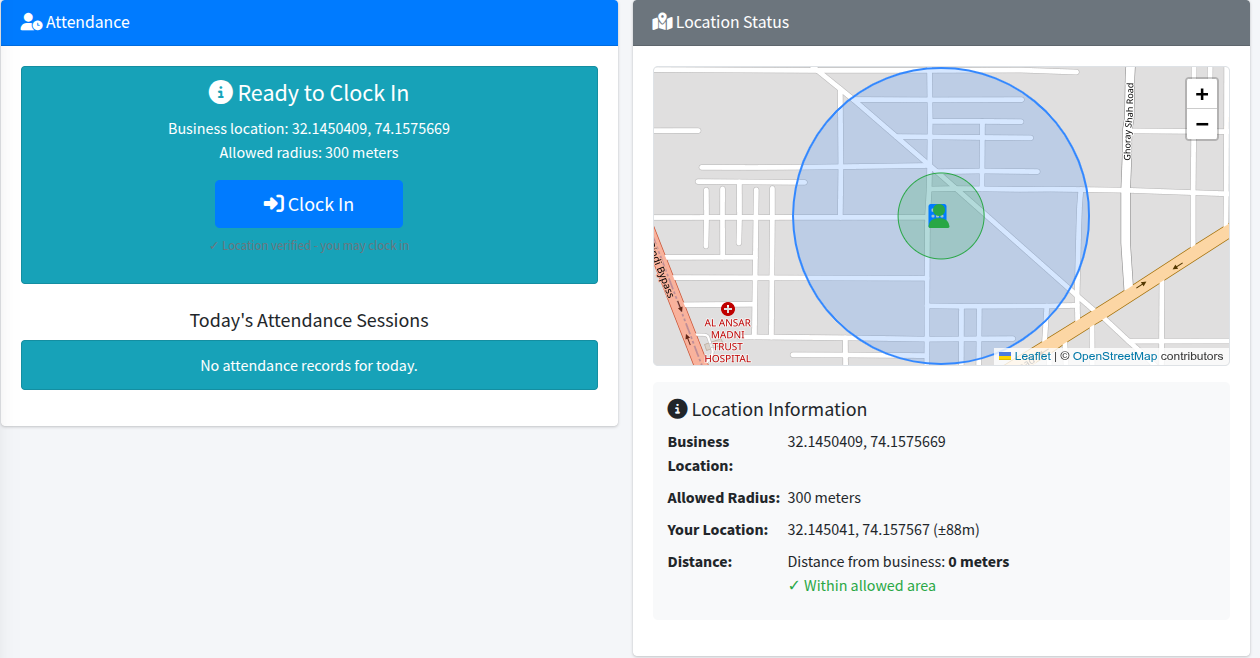Screen dimensions: 1260x658
Task: Click the info icon next to Location Information
Action: click(677, 409)
